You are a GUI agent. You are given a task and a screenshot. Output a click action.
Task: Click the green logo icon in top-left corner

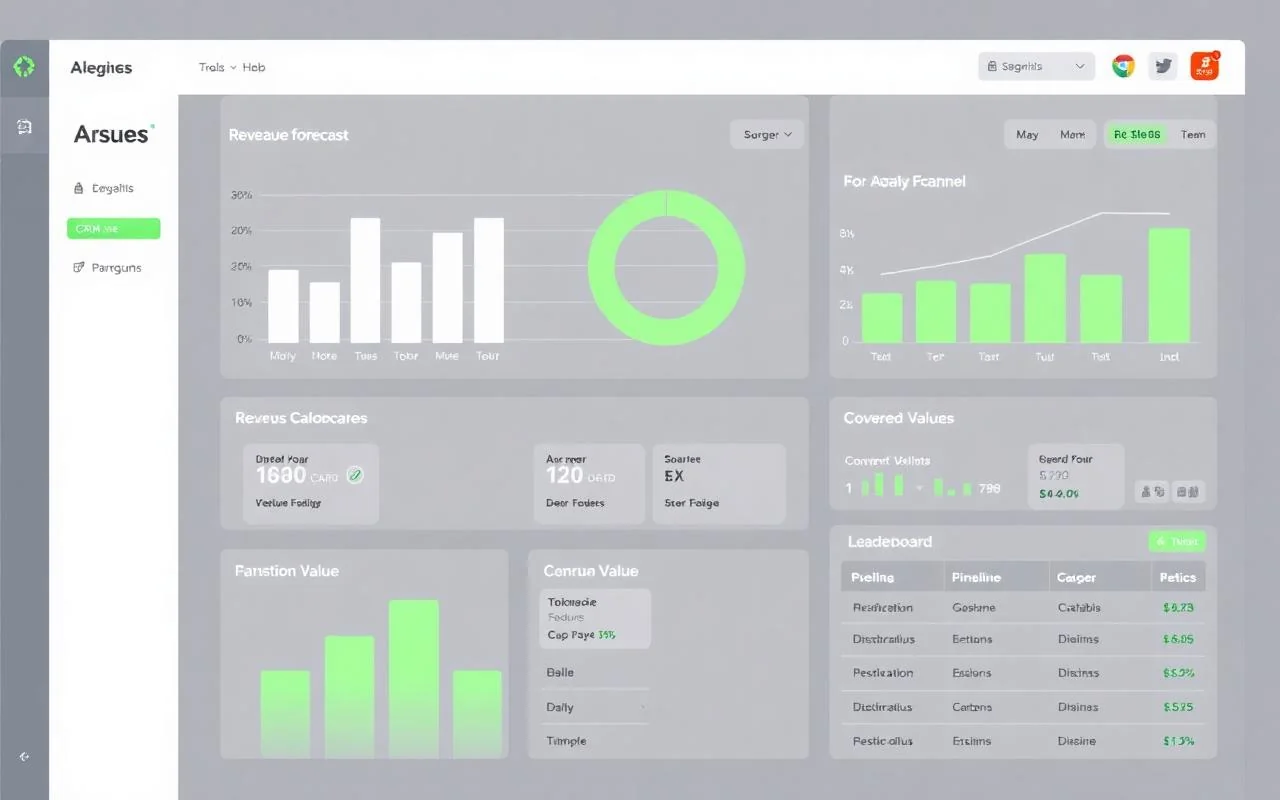coord(24,67)
